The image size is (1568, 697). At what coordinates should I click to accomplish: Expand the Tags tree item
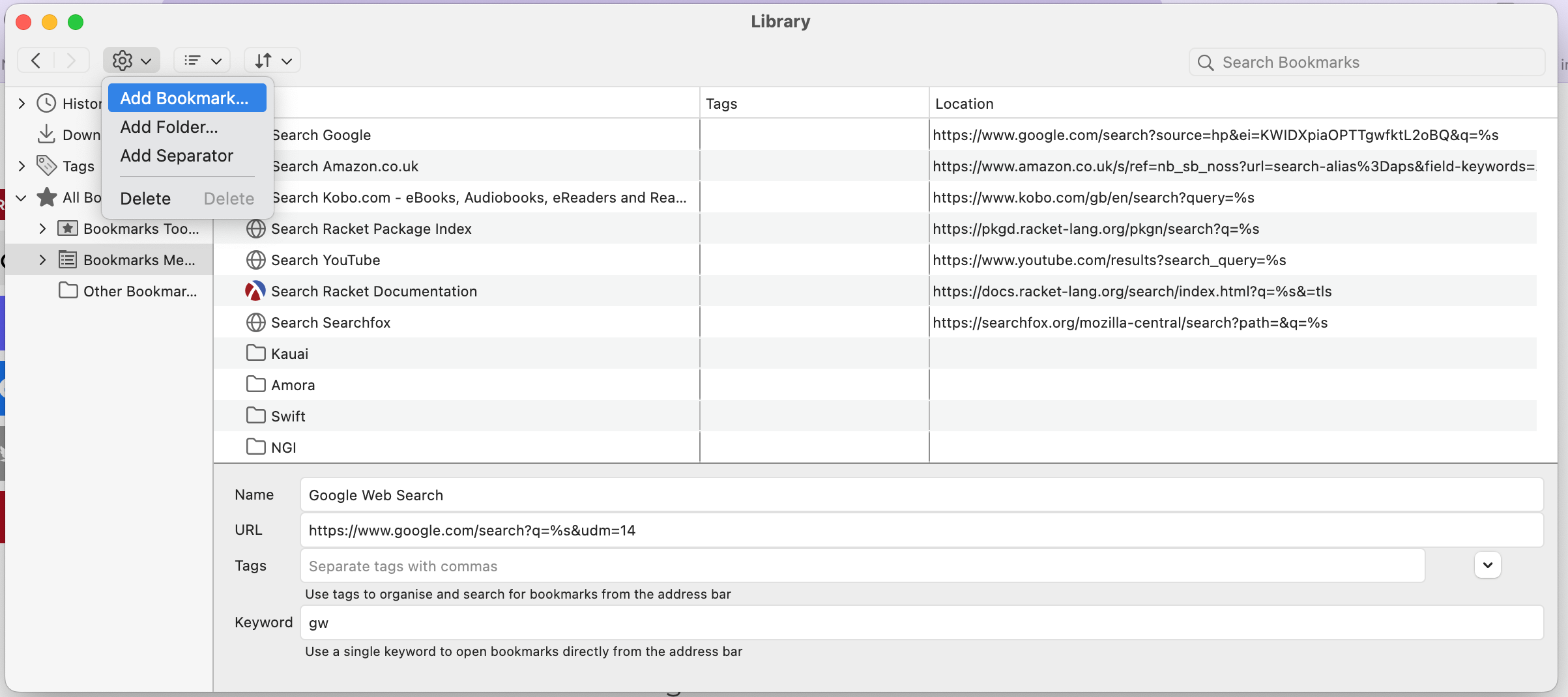[22, 166]
